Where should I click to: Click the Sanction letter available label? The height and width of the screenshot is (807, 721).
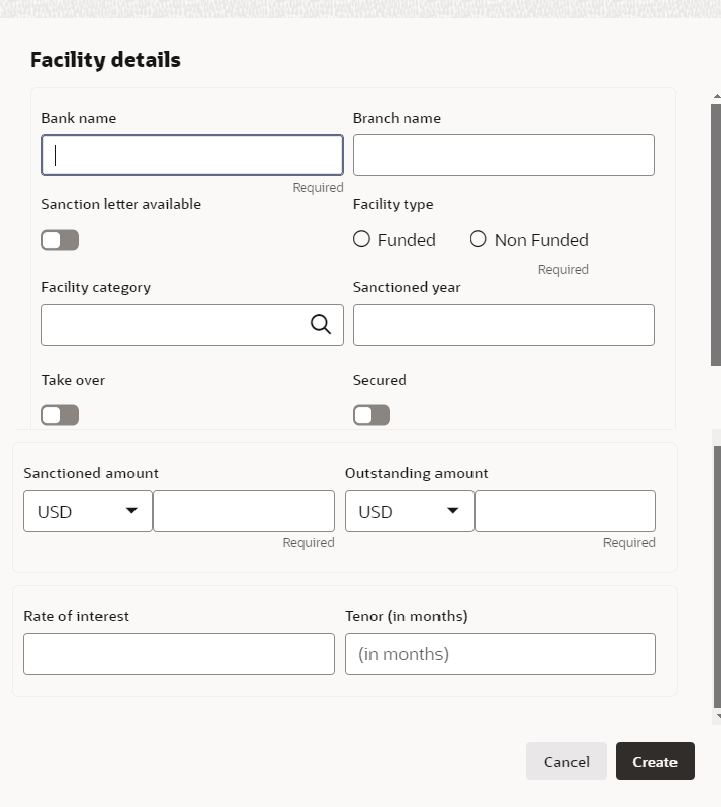click(x=121, y=204)
